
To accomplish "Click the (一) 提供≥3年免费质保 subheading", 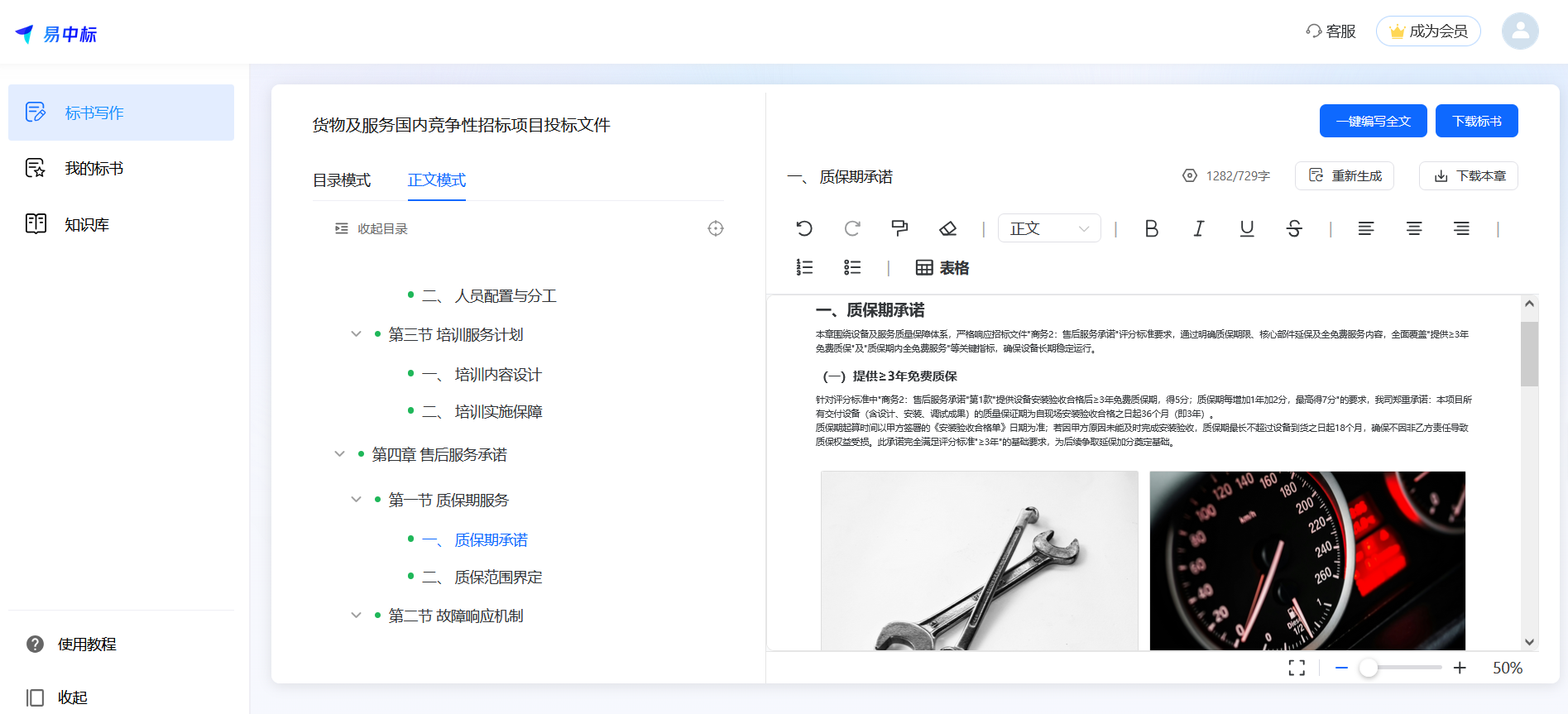I will [x=889, y=376].
